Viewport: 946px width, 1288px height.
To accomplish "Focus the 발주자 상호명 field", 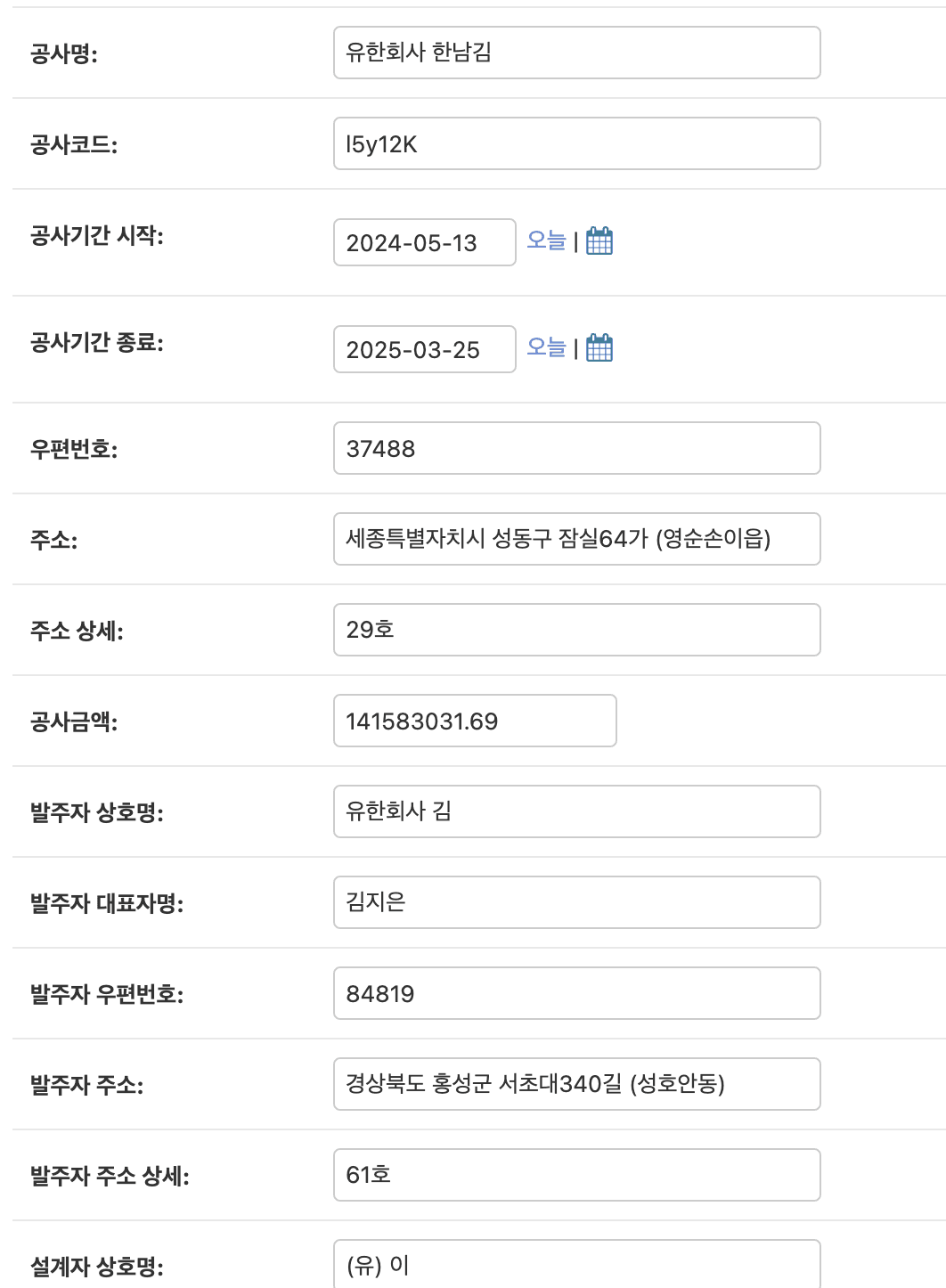I will pyautogui.click(x=576, y=811).
